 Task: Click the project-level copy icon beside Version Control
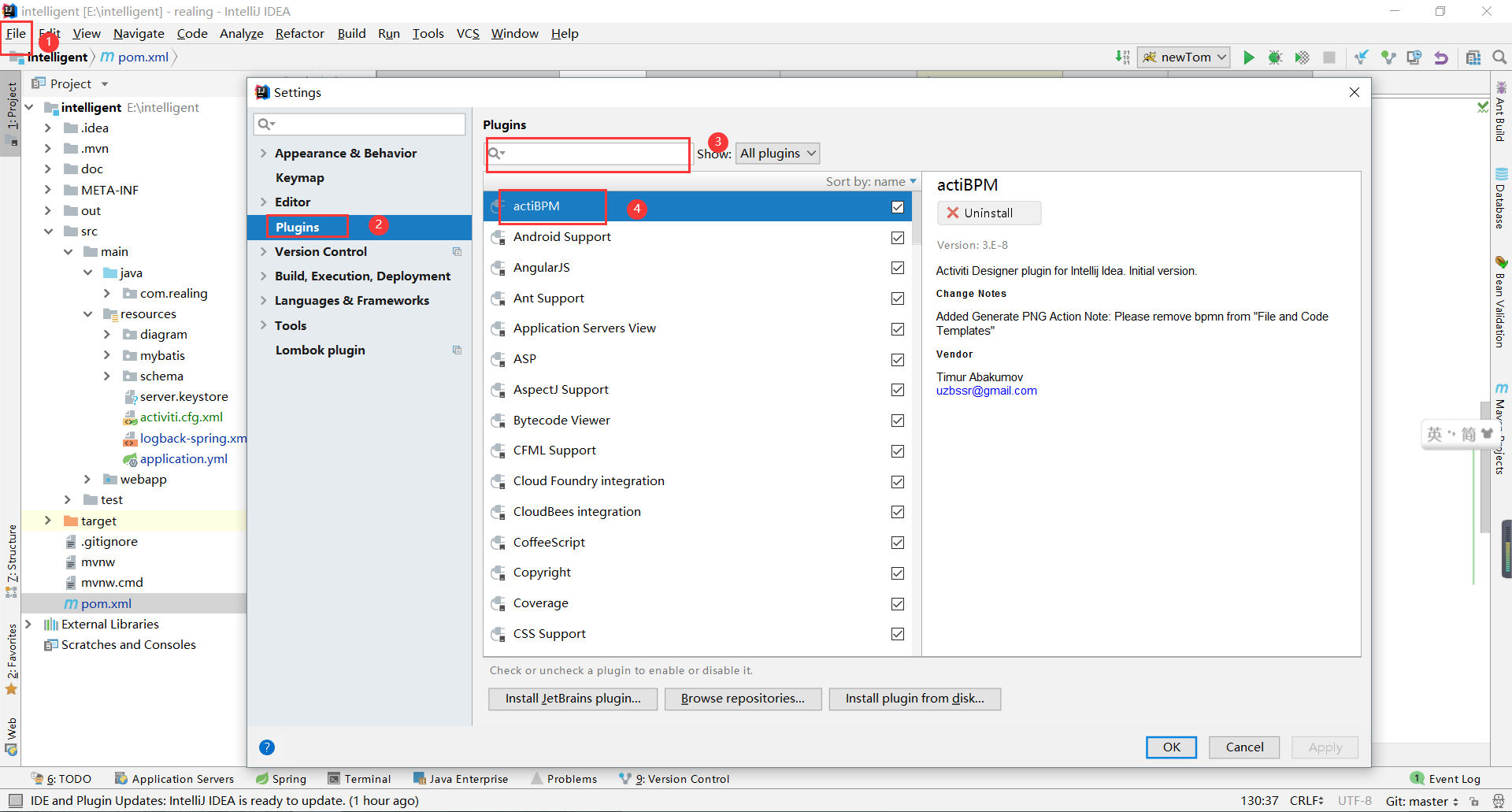[x=457, y=252]
